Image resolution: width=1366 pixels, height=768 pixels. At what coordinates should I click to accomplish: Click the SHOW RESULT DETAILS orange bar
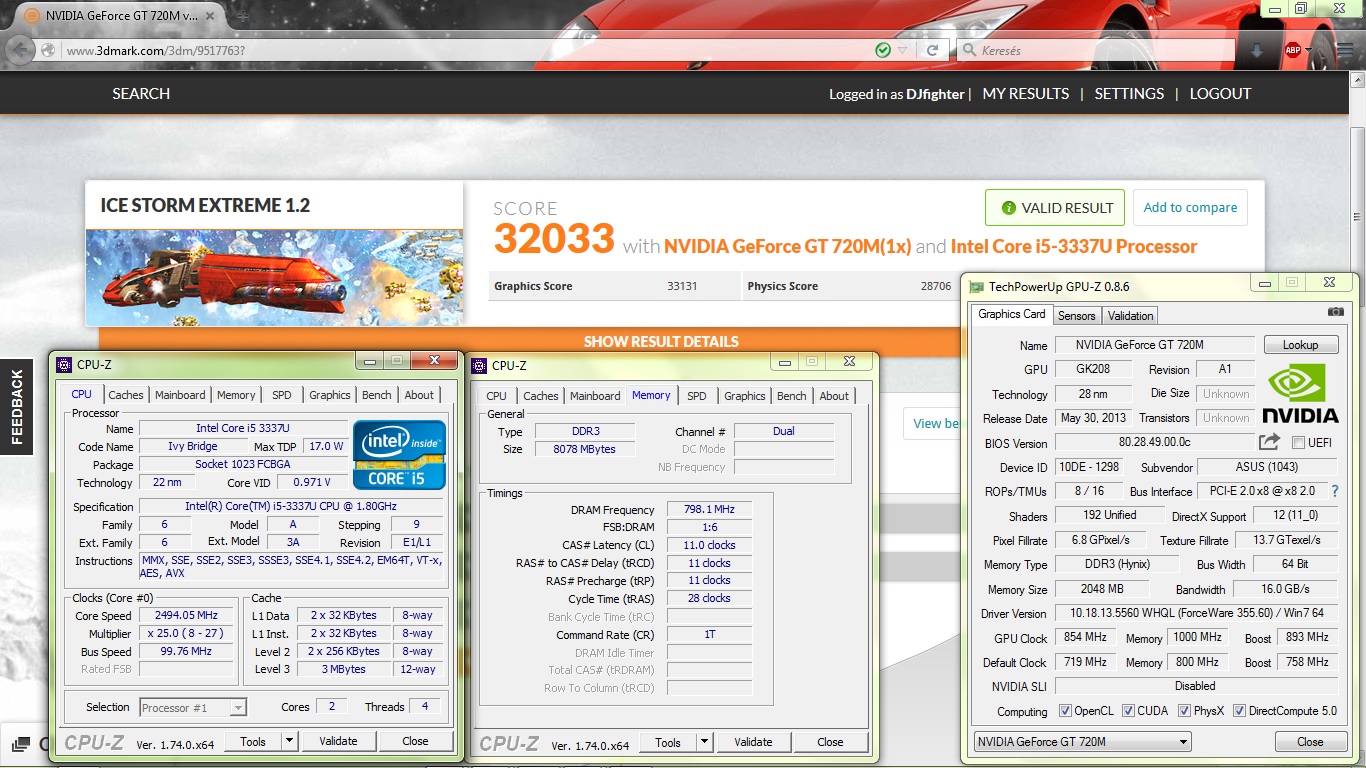point(661,341)
